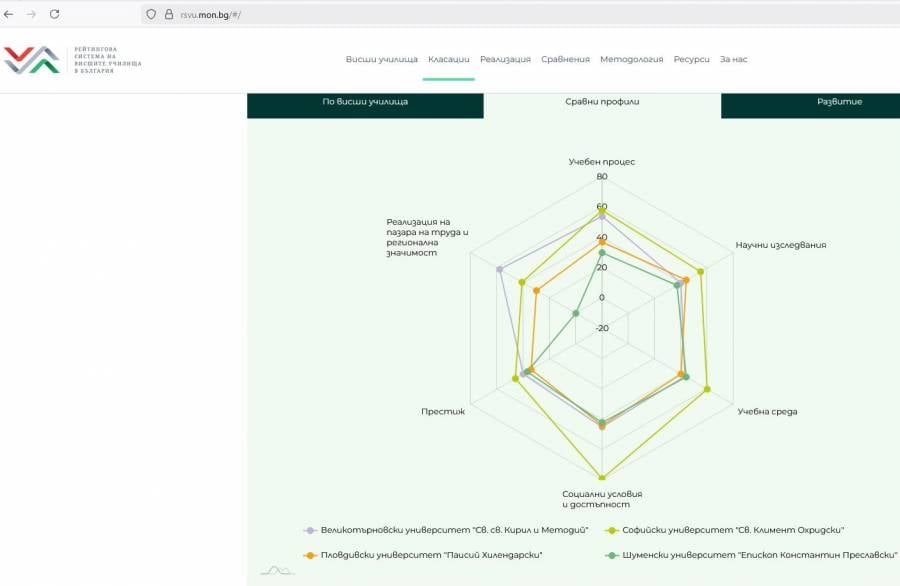900x586 pixels.
Task: Click the small curve chart icon at bottom
Action: pyautogui.click(x=277, y=570)
